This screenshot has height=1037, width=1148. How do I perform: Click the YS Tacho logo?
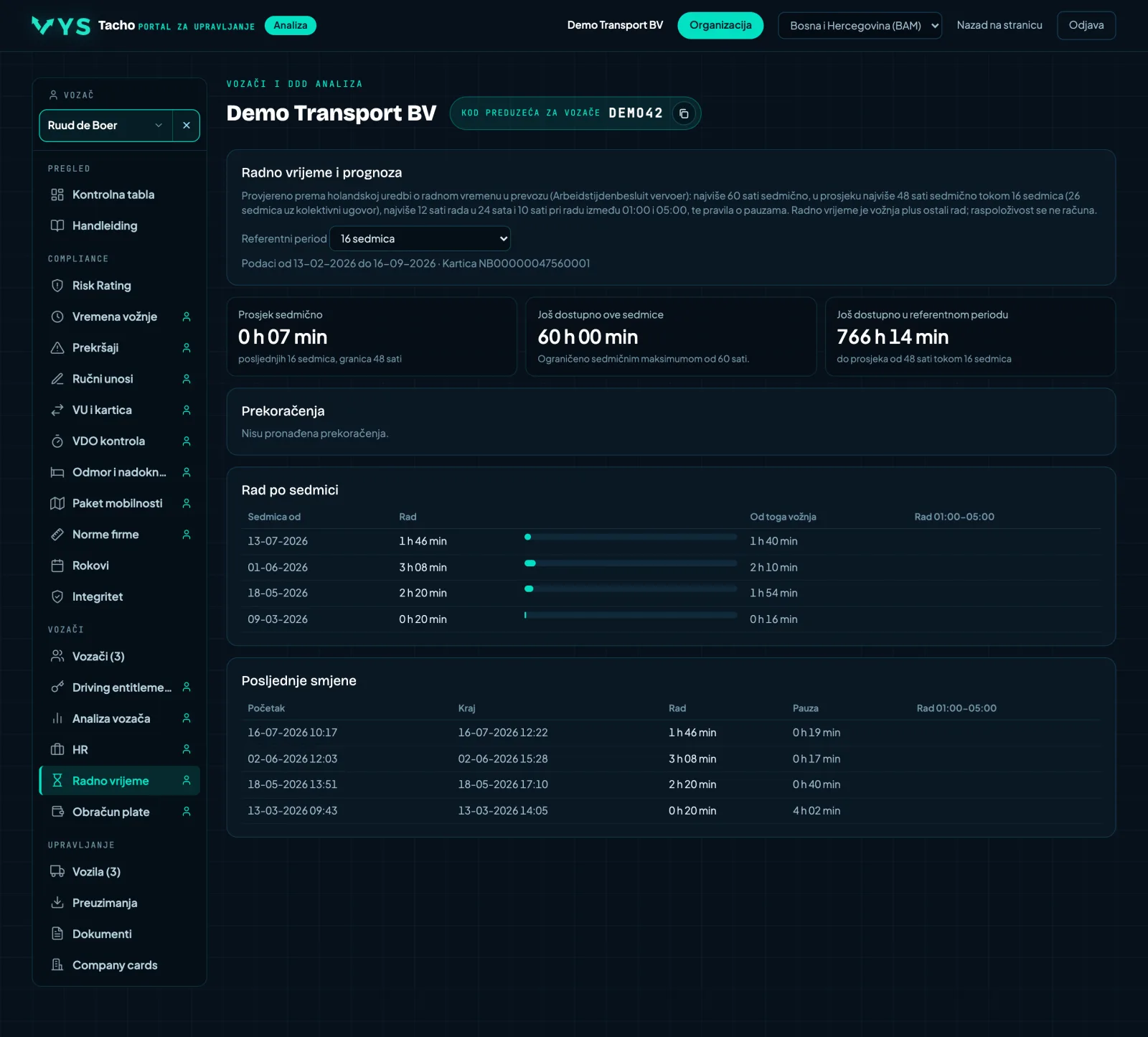pos(61,26)
